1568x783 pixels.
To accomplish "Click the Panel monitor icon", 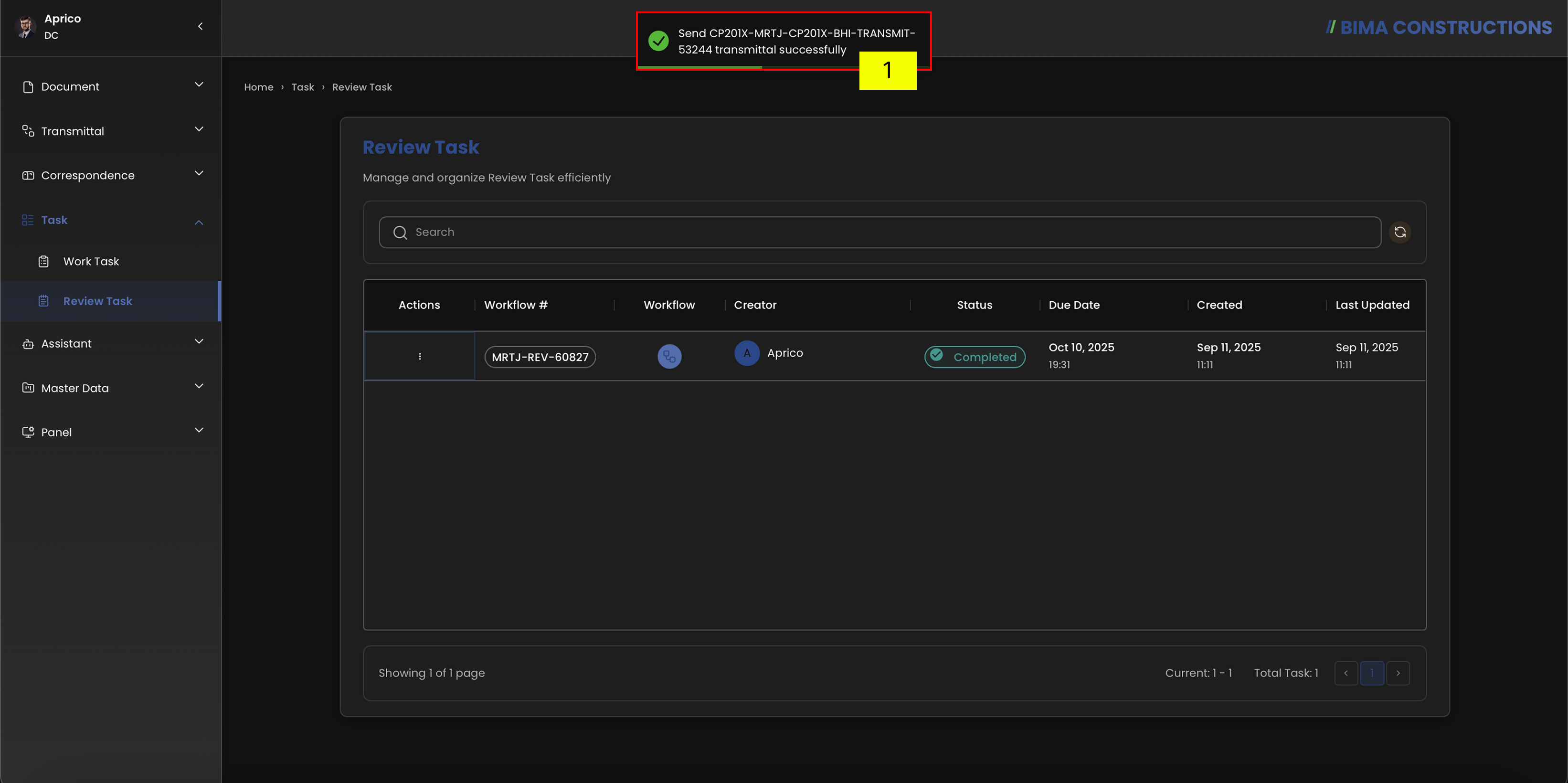I will (x=28, y=432).
